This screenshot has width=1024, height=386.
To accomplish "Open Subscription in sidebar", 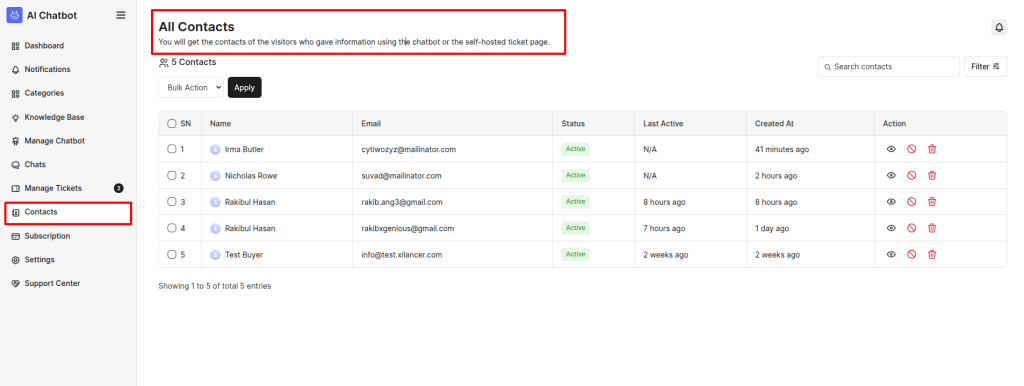I will pyautogui.click(x=47, y=236).
